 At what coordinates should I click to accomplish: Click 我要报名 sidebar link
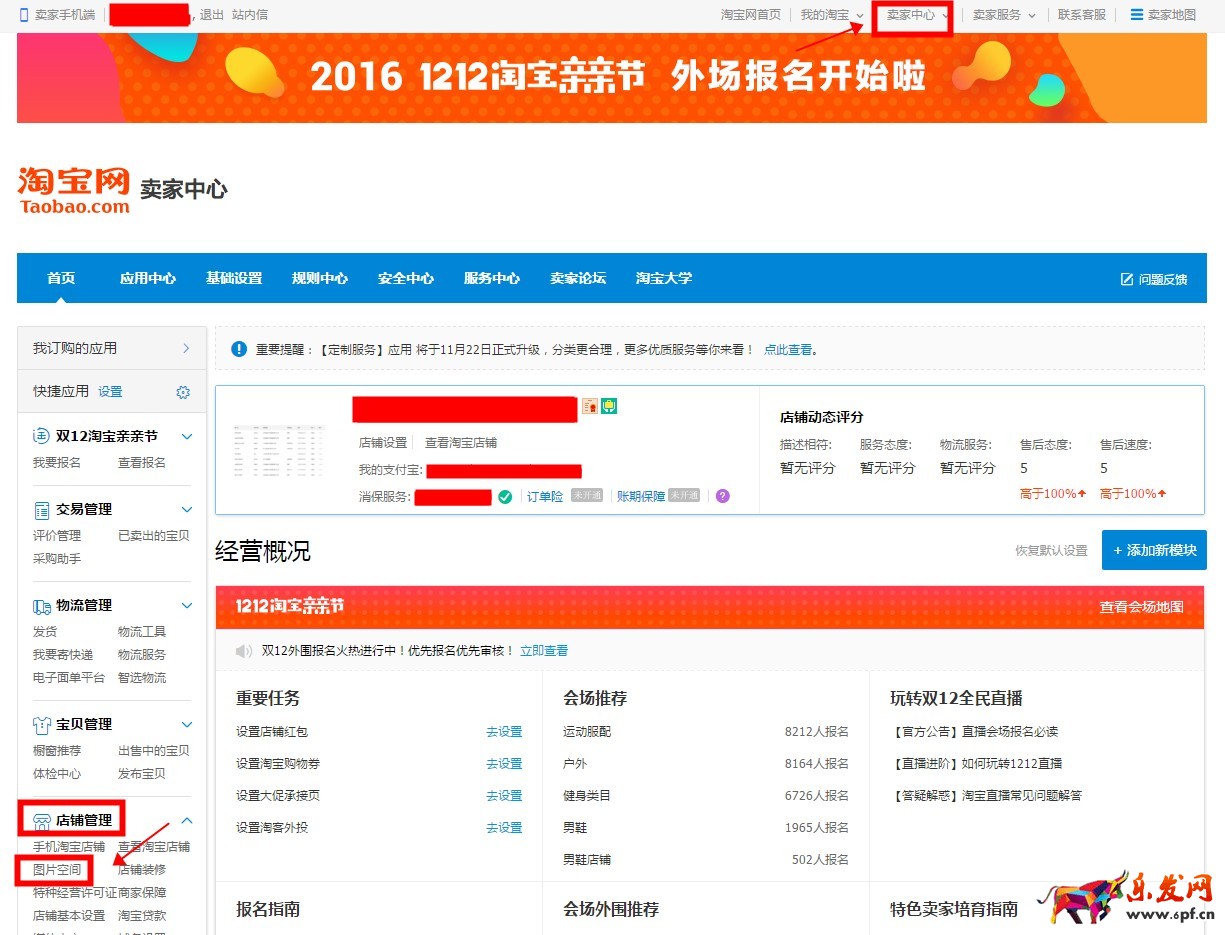(57, 463)
